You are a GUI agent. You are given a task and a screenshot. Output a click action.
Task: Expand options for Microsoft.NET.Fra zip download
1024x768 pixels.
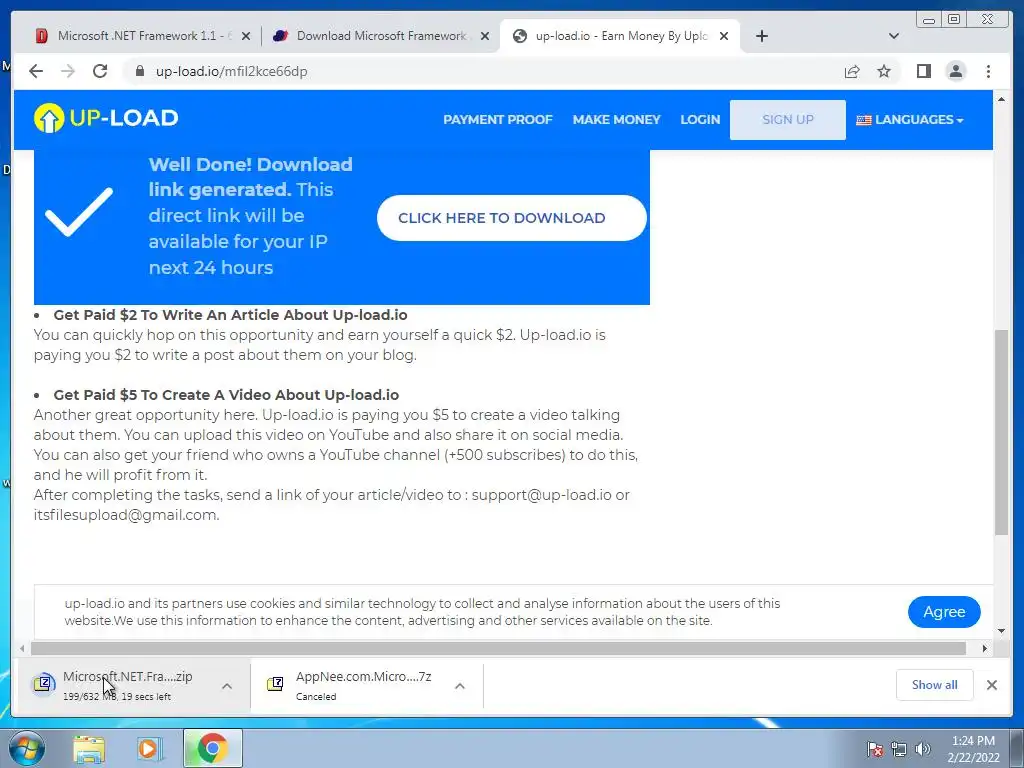227,686
